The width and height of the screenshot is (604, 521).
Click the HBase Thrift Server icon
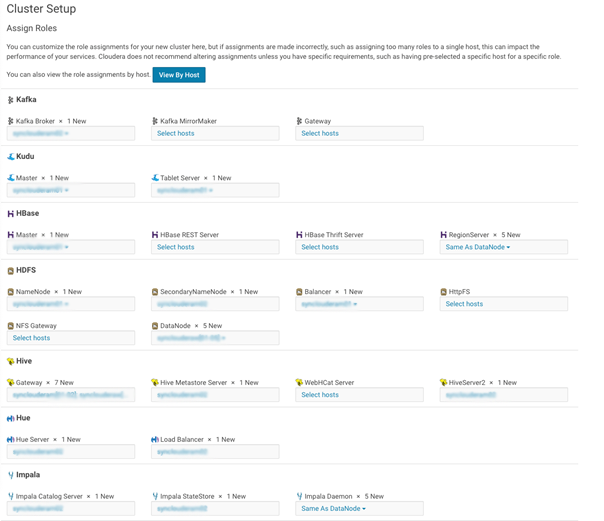point(299,235)
